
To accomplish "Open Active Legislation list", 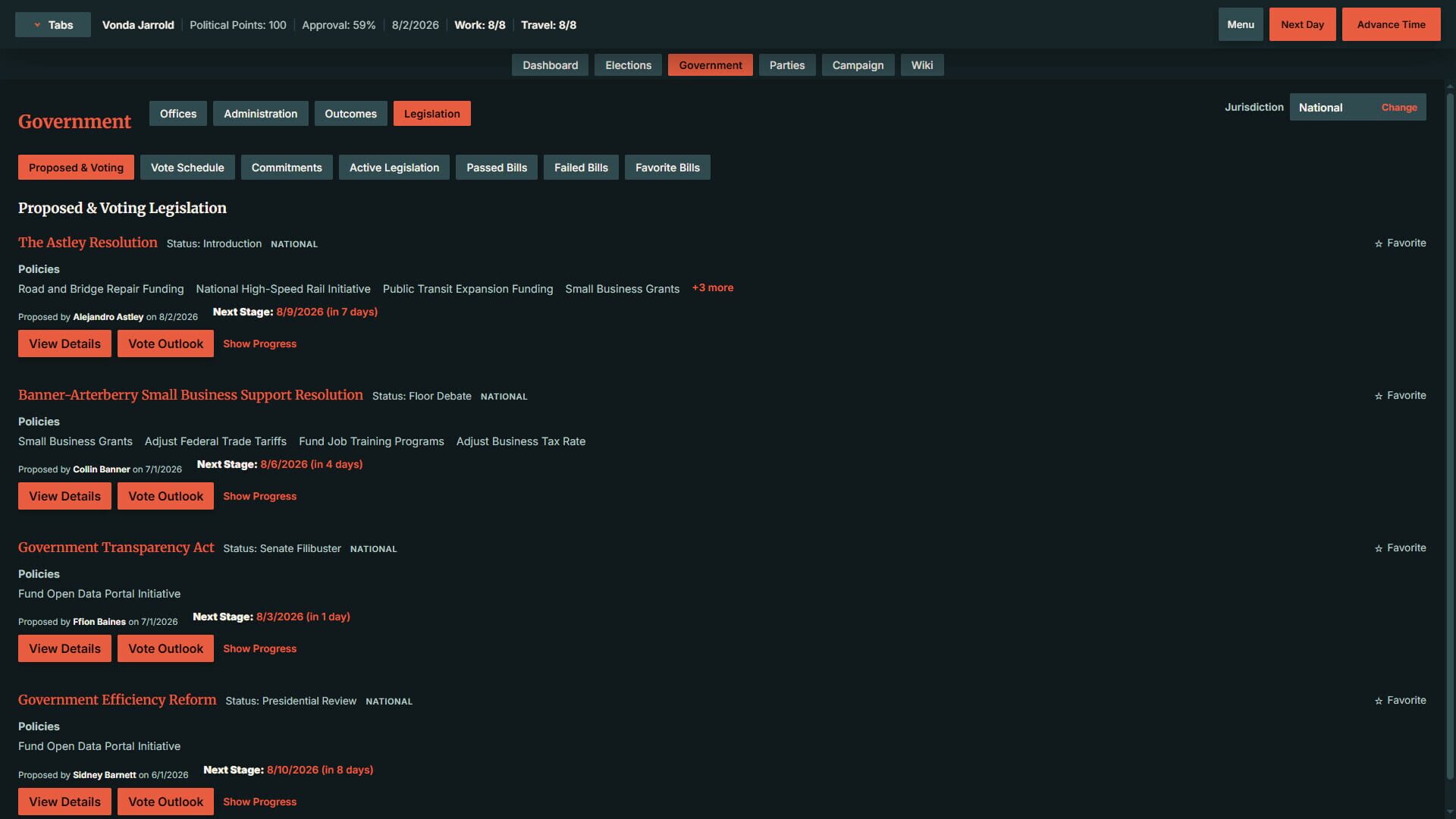I will [x=394, y=168].
